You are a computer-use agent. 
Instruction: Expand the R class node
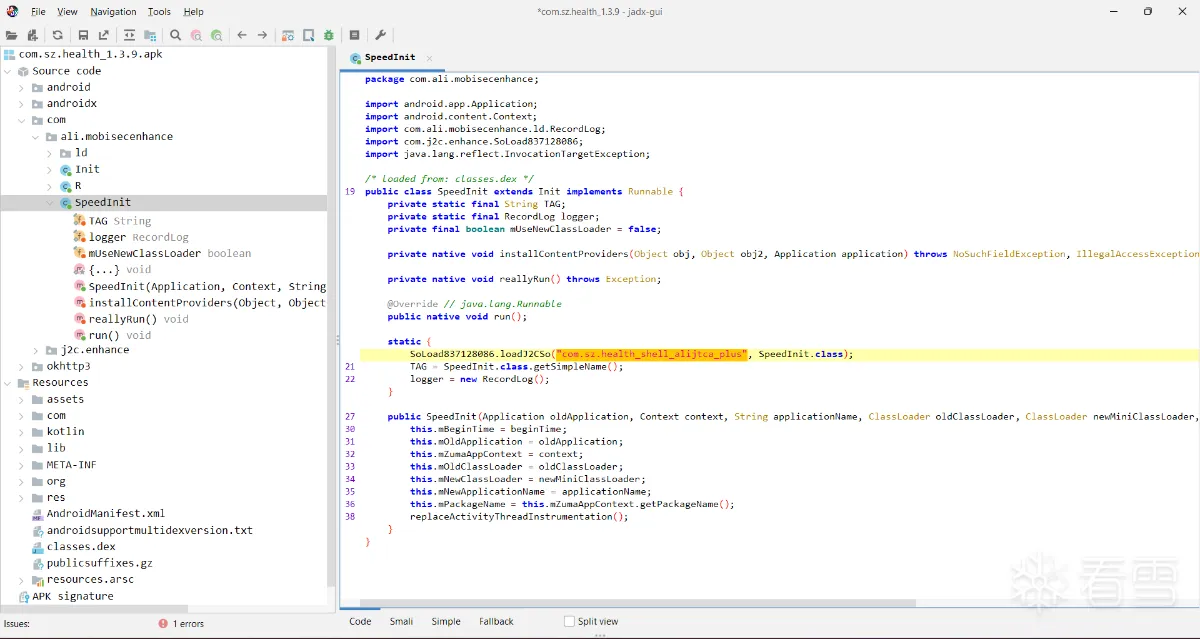click(x=50, y=186)
